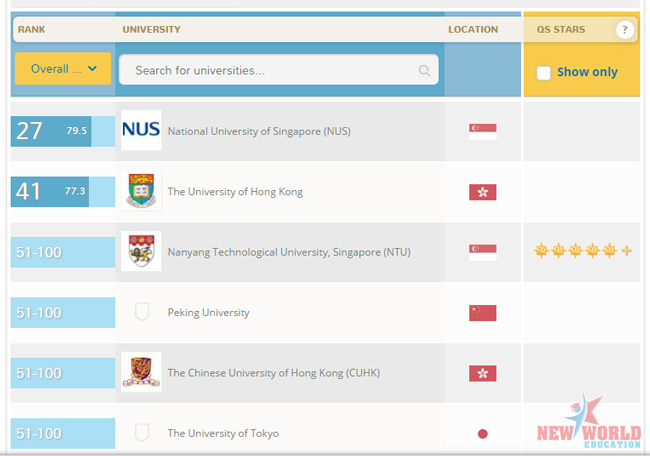Click the Search for universities field
This screenshot has height=456, width=650.
[279, 70]
